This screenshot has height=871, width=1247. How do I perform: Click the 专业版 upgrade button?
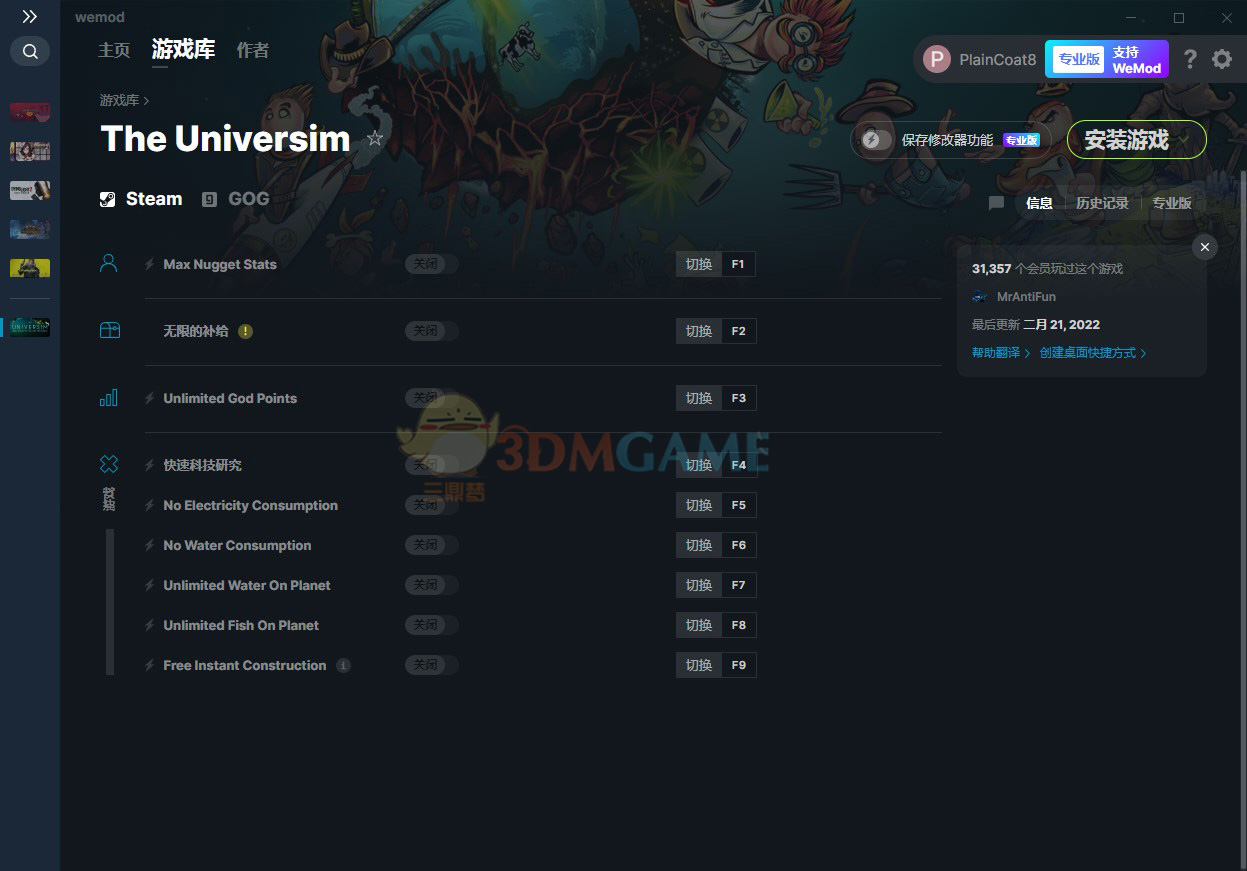[1079, 59]
